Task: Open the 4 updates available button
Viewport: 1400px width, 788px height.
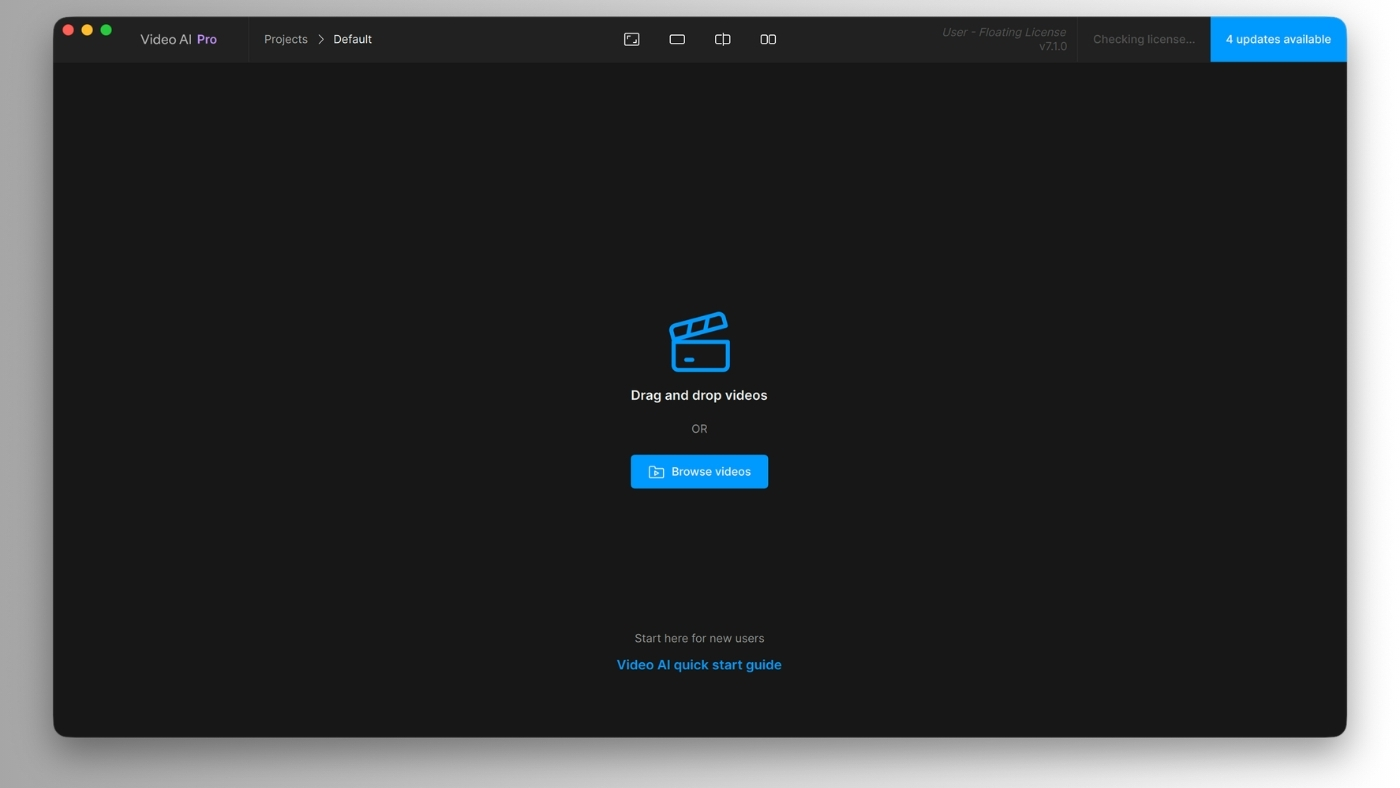Action: pyautogui.click(x=1278, y=39)
